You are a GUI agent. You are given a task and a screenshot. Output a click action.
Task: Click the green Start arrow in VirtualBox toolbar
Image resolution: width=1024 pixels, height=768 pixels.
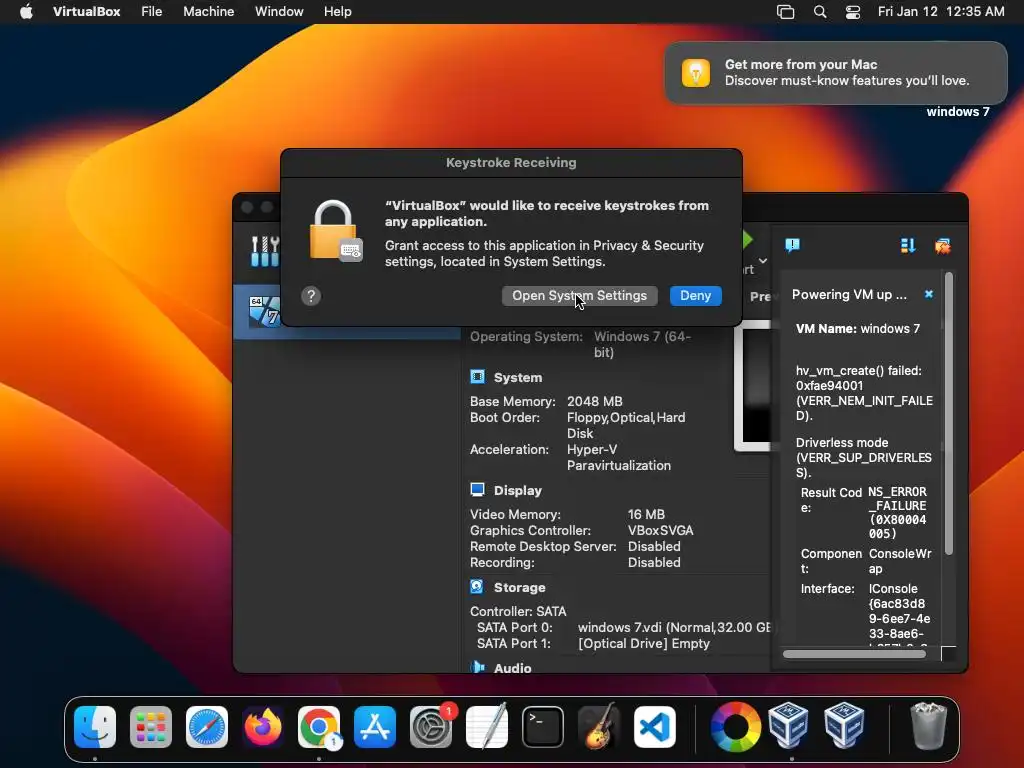(748, 240)
